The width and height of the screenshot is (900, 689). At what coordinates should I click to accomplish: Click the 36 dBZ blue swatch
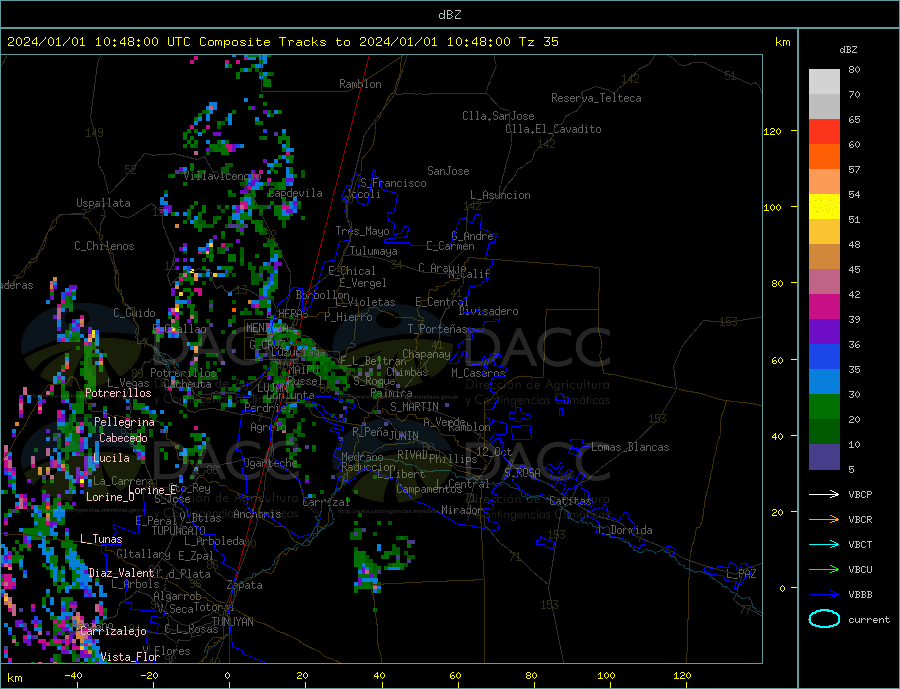click(824, 357)
